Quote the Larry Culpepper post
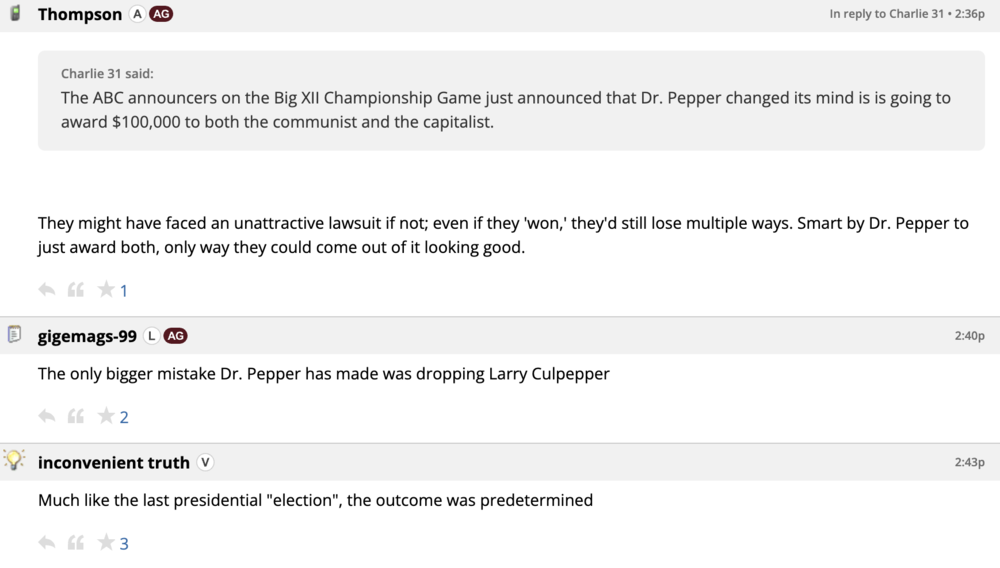This screenshot has height=568, width=1000. (x=76, y=416)
